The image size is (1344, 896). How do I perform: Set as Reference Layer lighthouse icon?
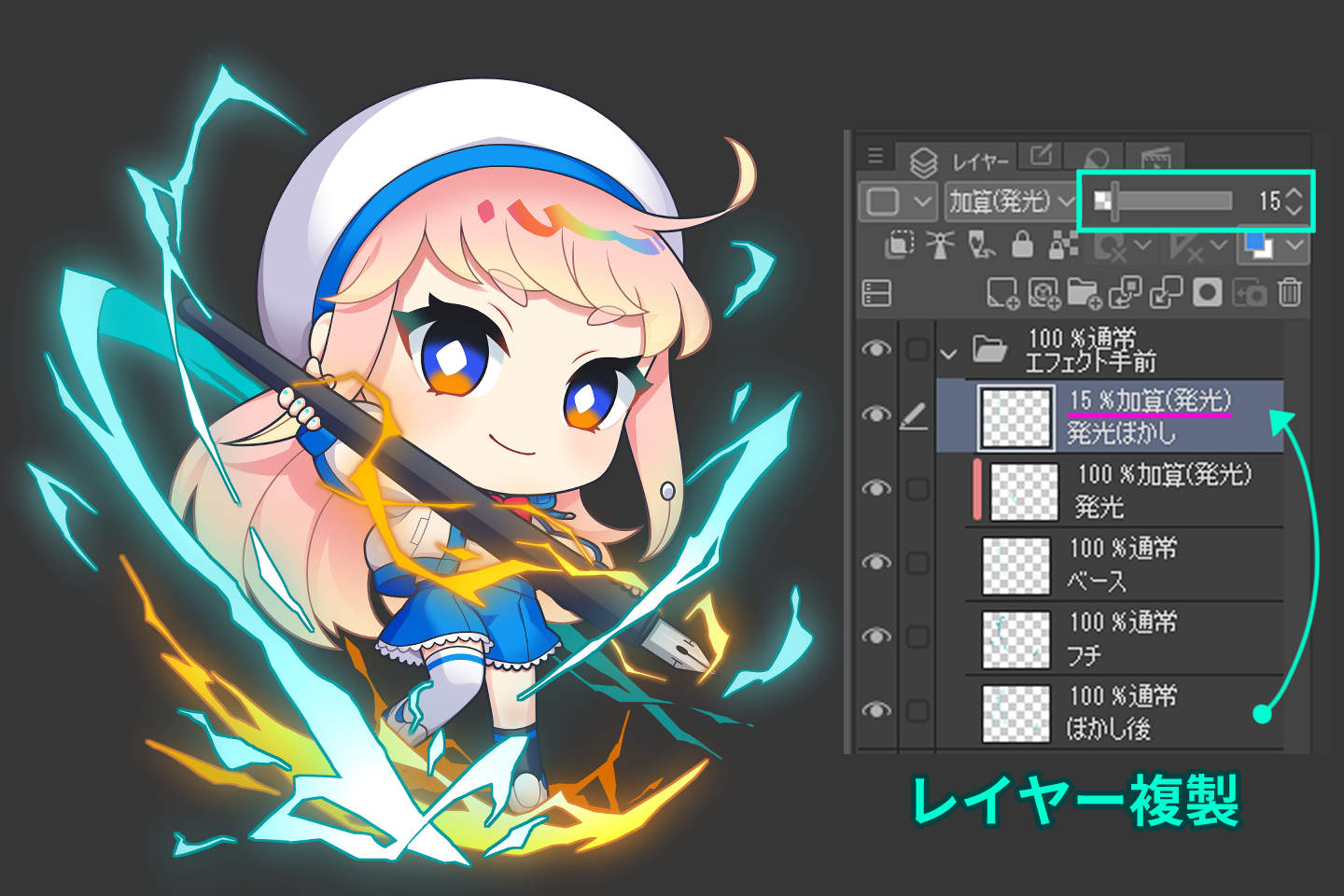click(940, 245)
